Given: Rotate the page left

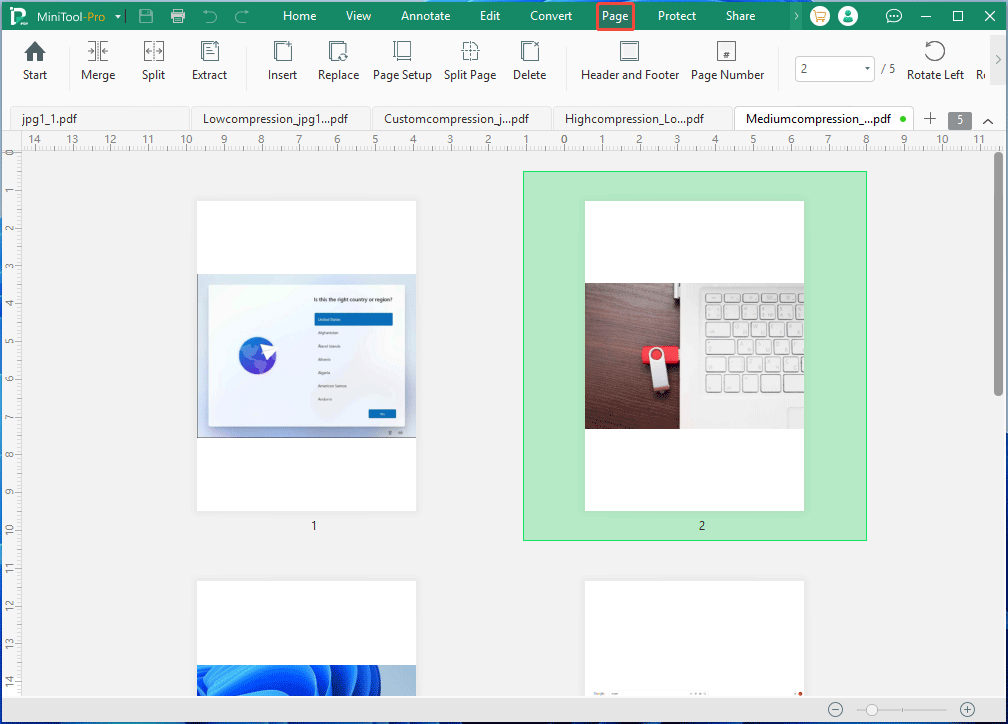Looking at the screenshot, I should click(934, 60).
